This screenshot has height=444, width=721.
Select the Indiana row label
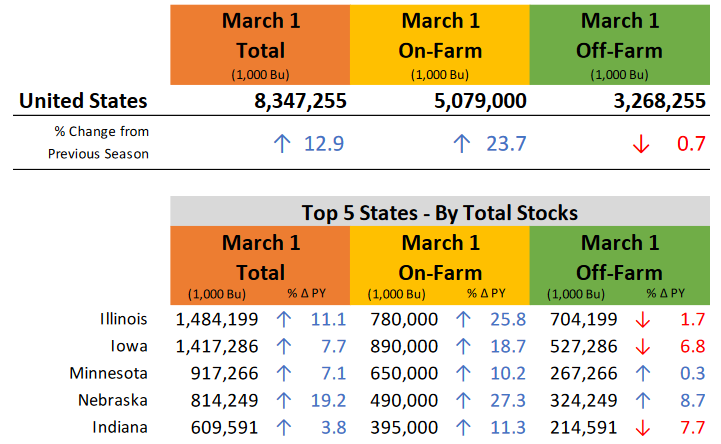120,427
